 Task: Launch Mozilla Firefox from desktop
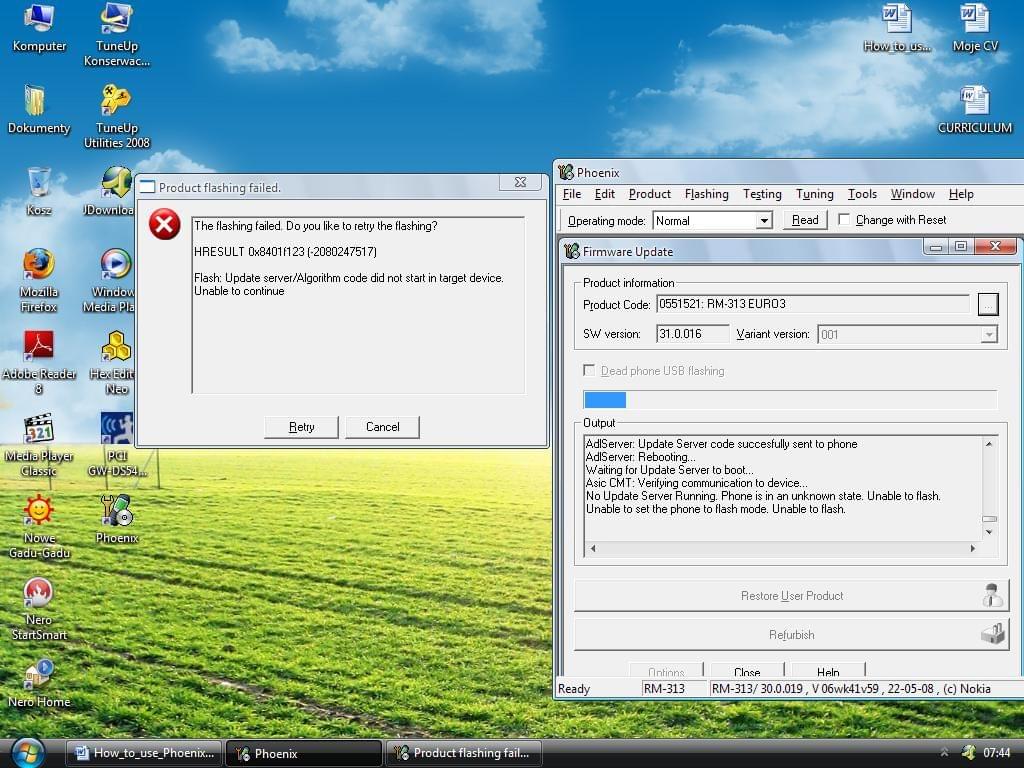(39, 280)
